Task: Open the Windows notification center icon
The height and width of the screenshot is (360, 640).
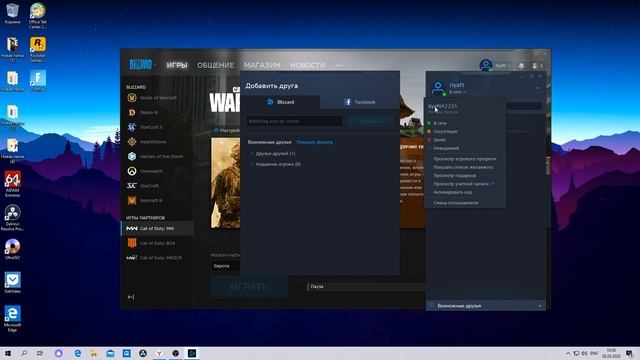Action: coord(629,353)
